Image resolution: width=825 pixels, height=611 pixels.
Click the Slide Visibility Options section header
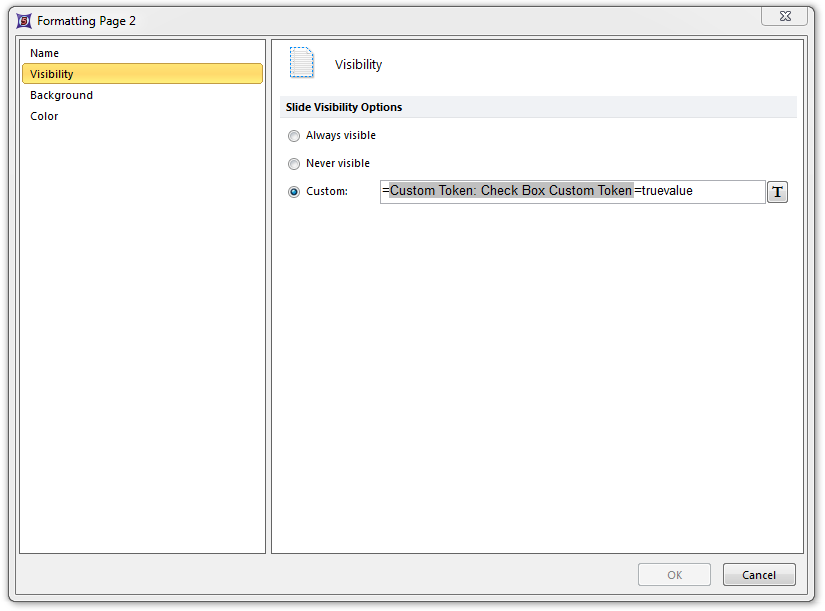pos(344,107)
